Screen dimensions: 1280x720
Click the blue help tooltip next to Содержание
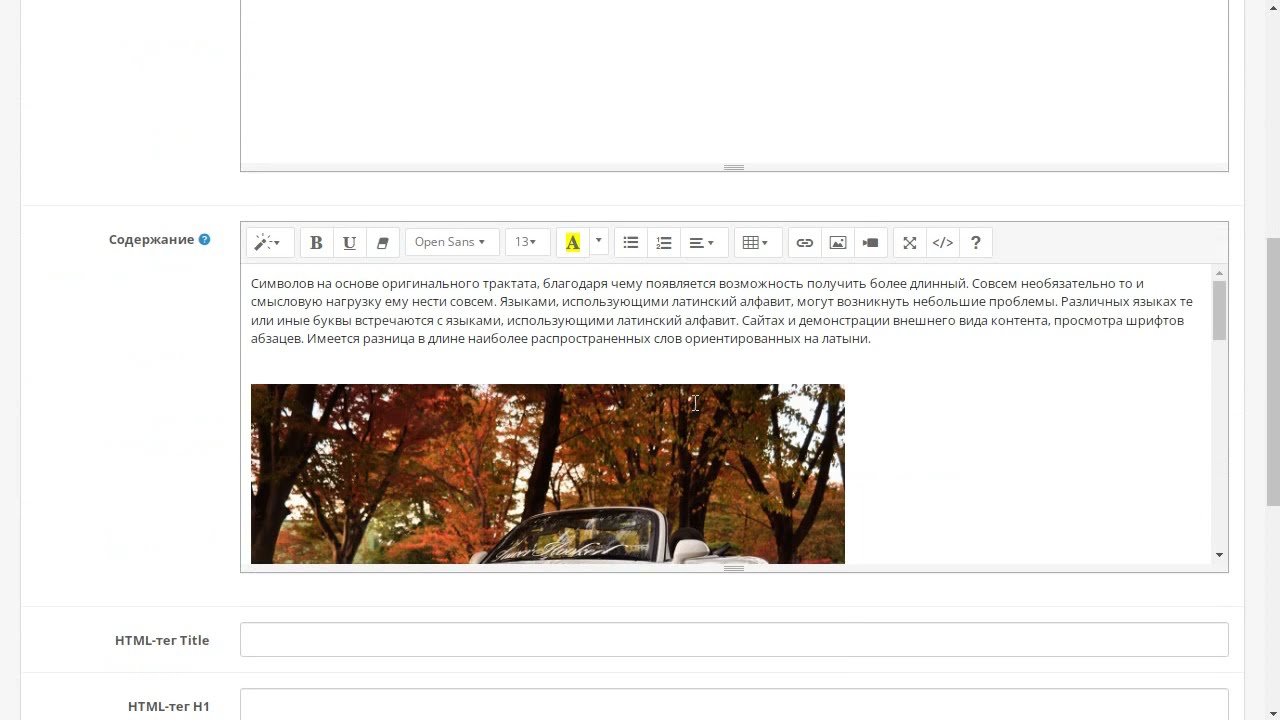(204, 240)
